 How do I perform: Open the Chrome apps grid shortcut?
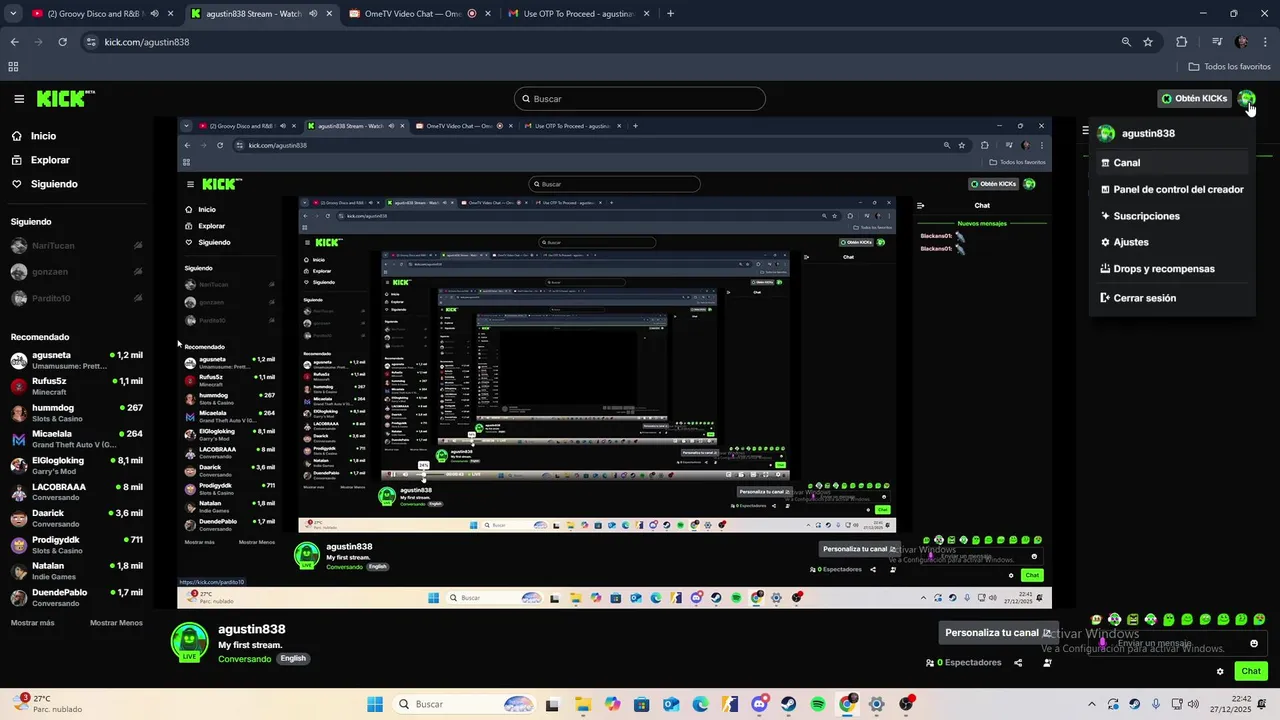point(13,67)
